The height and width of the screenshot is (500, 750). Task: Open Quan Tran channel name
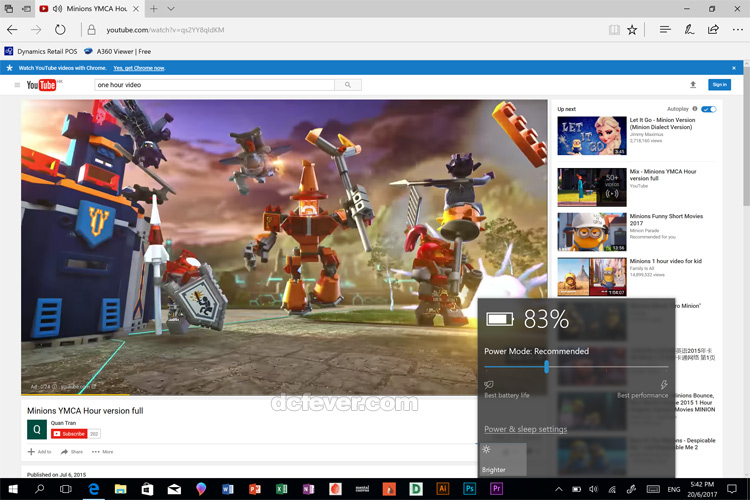pos(63,423)
